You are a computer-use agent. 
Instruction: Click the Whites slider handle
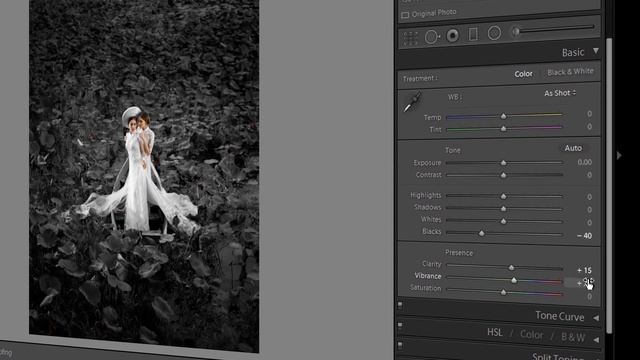click(503, 221)
